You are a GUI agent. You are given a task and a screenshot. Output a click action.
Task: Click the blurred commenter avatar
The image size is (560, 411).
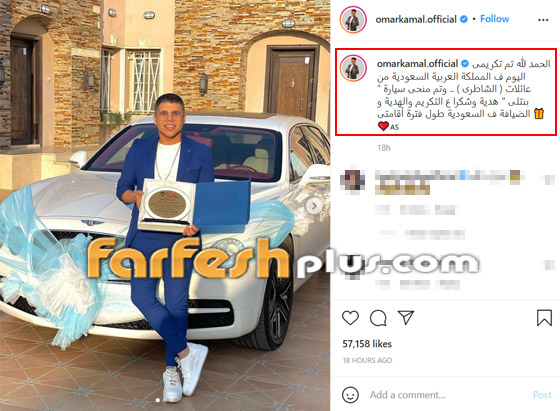tap(352, 180)
